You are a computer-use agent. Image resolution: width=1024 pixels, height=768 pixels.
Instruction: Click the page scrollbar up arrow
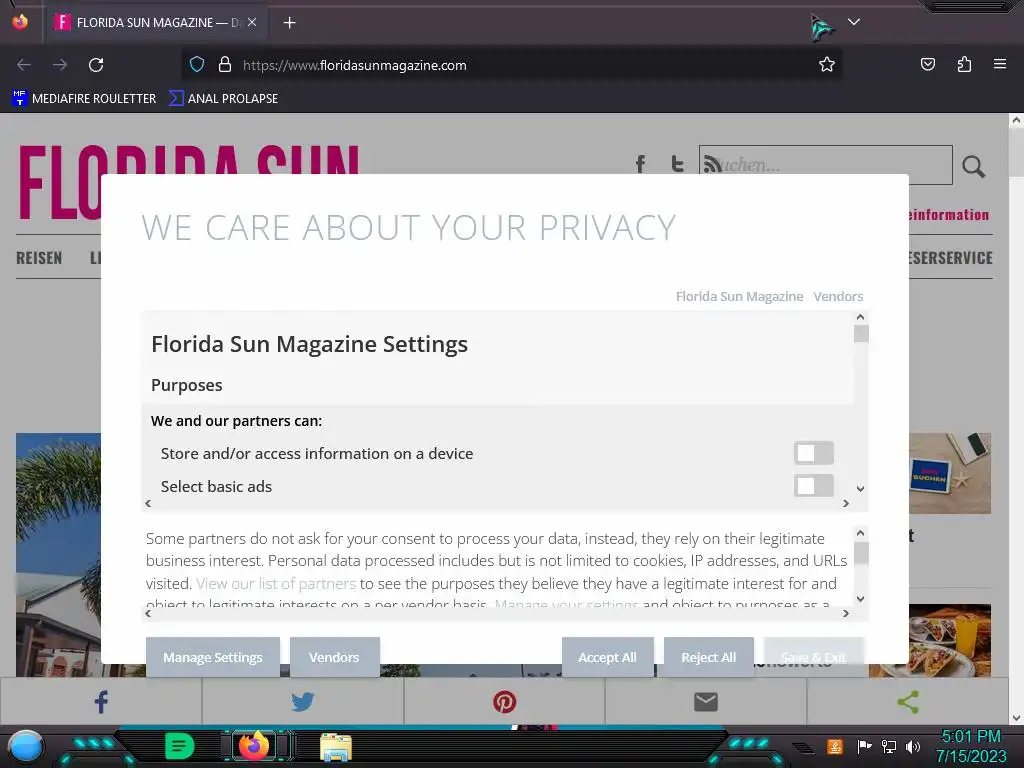1016,120
